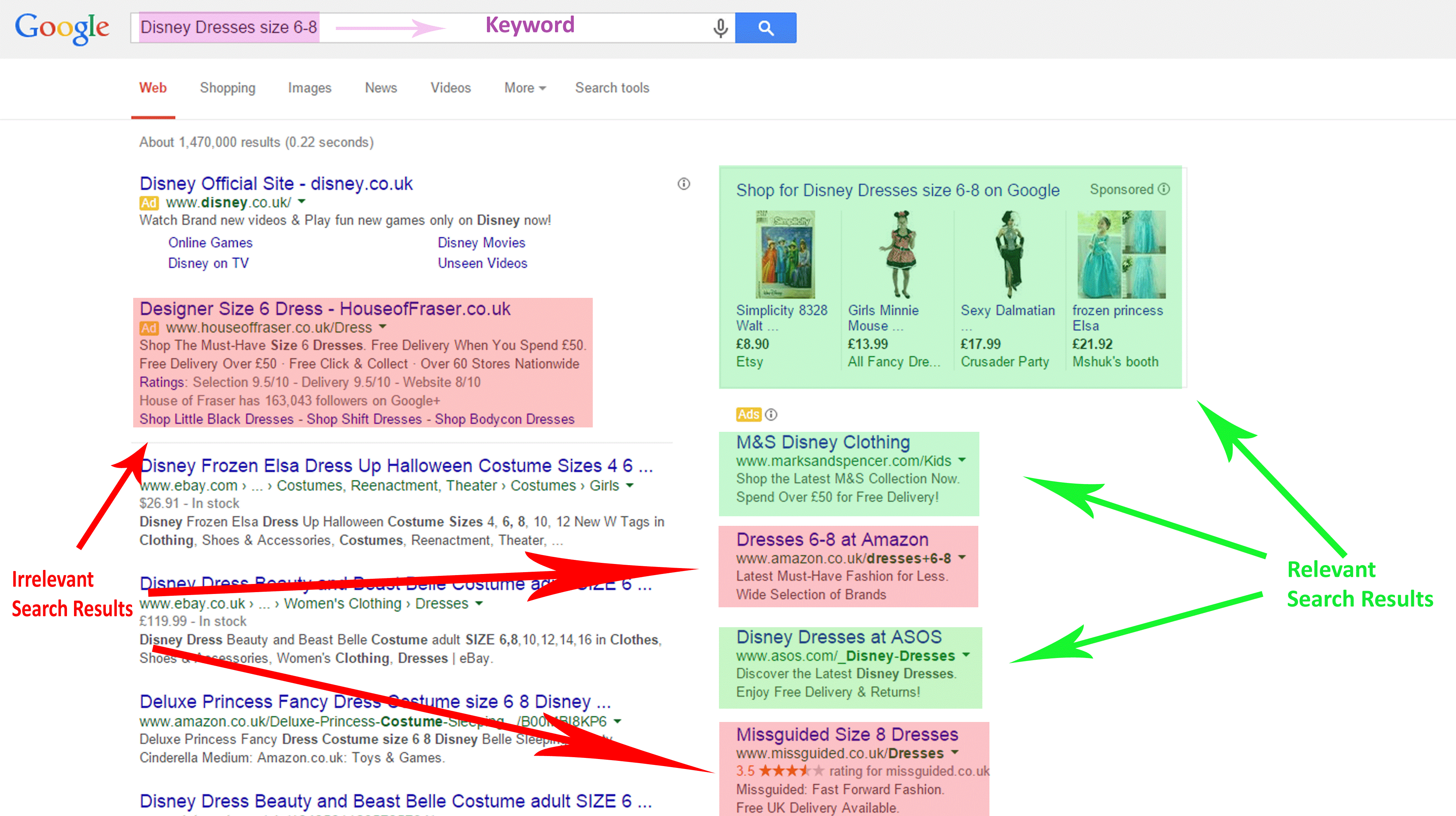
Task: Expand arrow next to asos.com Disney-Dresses URL
Action: (x=966, y=655)
